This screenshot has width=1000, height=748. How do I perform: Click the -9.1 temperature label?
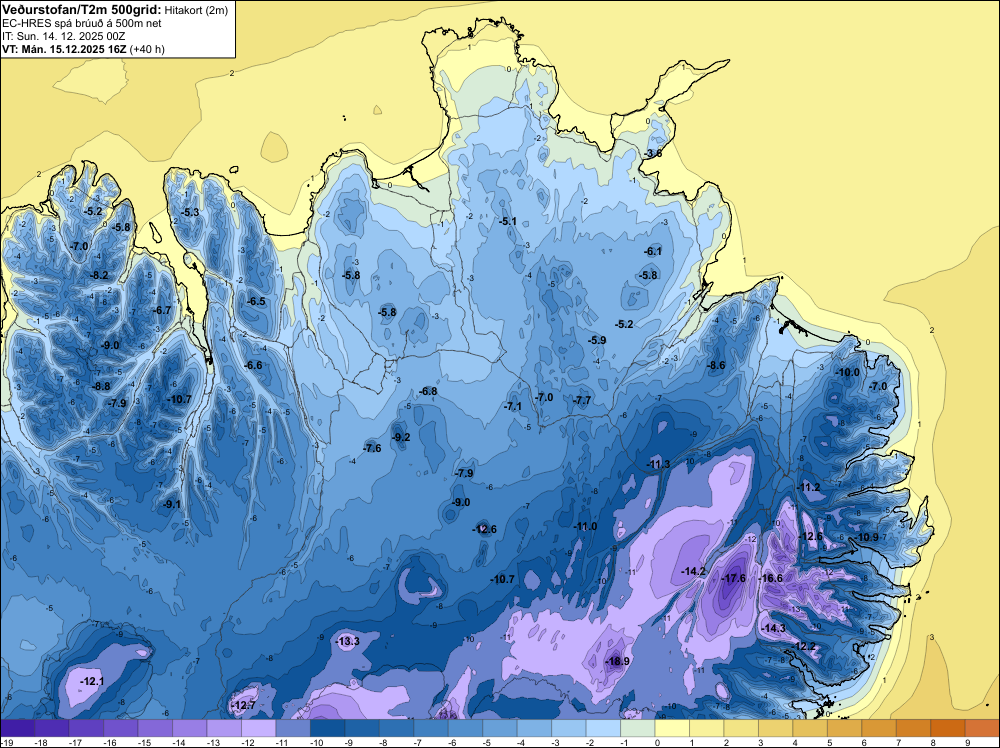pyautogui.click(x=172, y=504)
